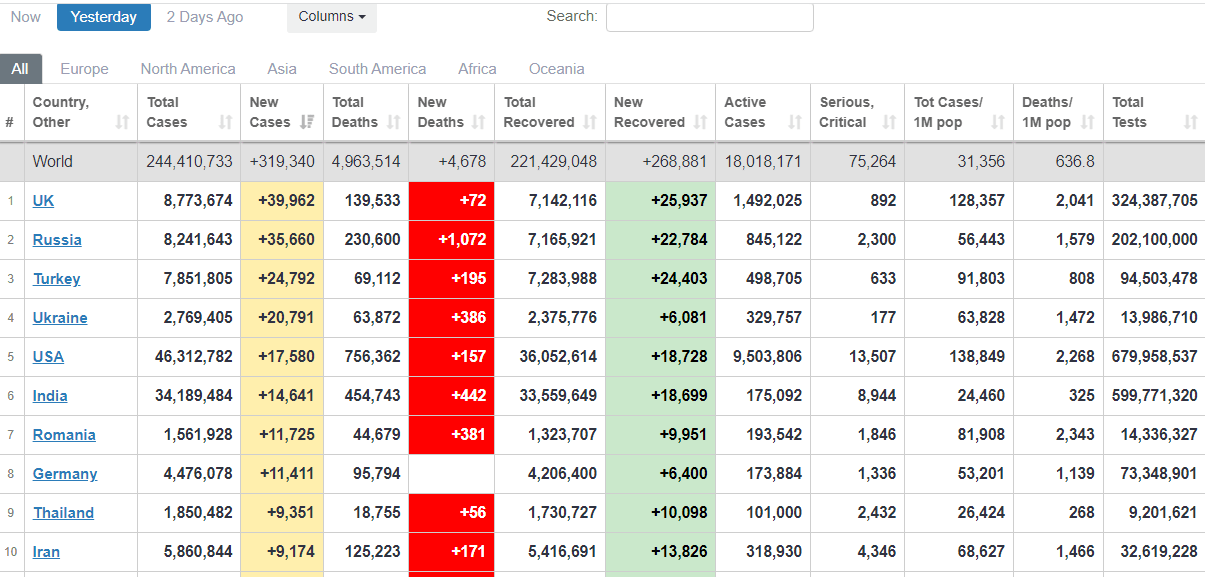
Task: Open the Thailand country link
Action: [63, 513]
